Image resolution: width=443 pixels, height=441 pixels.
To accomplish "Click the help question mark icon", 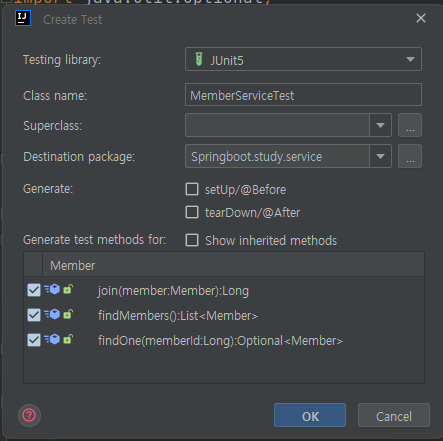I will [29, 415].
